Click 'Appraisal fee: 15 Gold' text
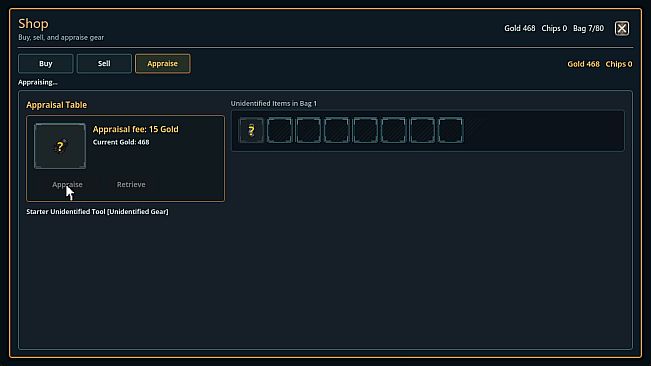This screenshot has height=366, width=651. tap(135, 129)
